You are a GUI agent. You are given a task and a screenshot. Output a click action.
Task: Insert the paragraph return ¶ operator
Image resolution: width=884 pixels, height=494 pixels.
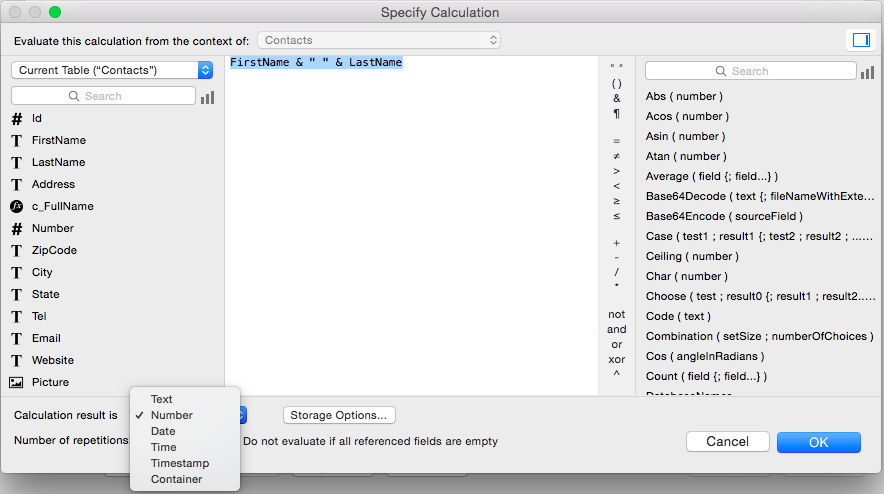(x=616, y=114)
